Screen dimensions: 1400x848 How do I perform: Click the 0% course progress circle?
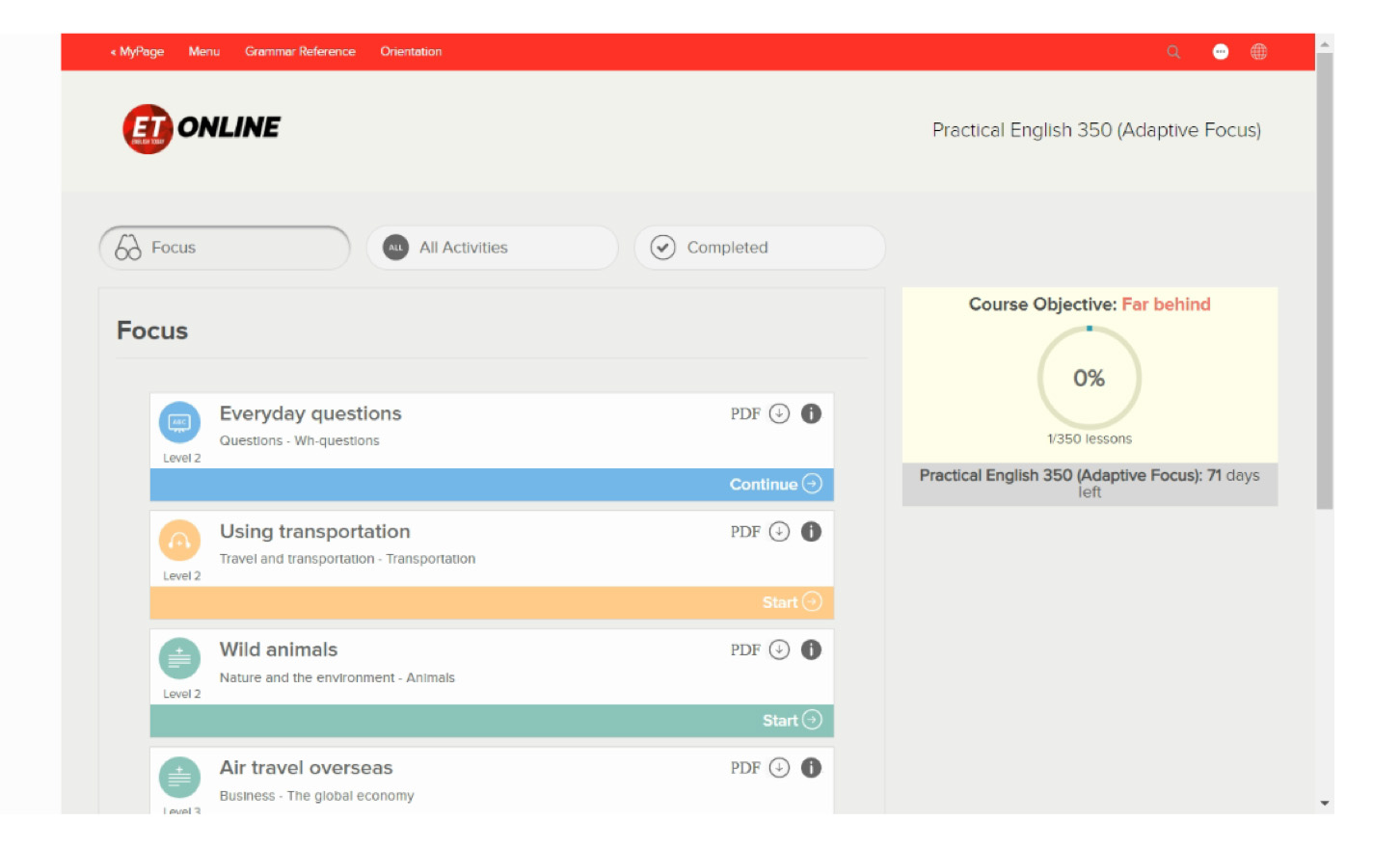(1089, 378)
